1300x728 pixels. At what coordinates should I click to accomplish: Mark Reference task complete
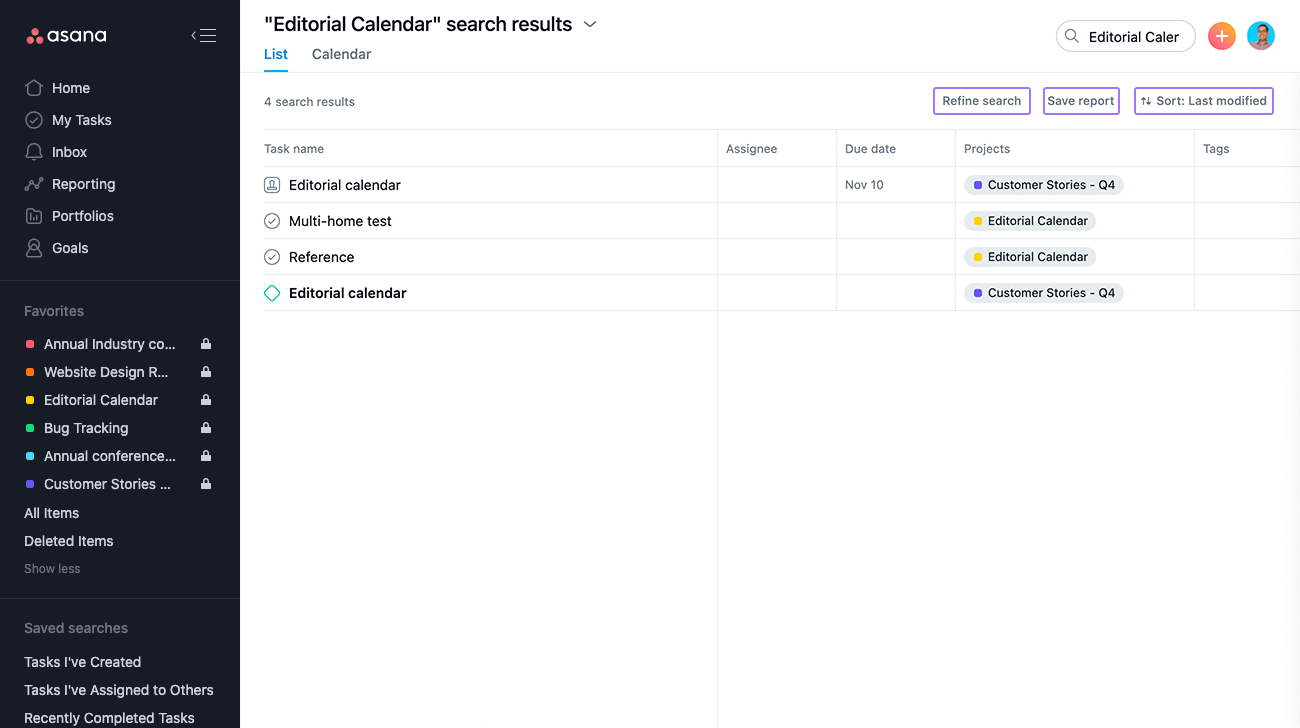[x=272, y=257]
